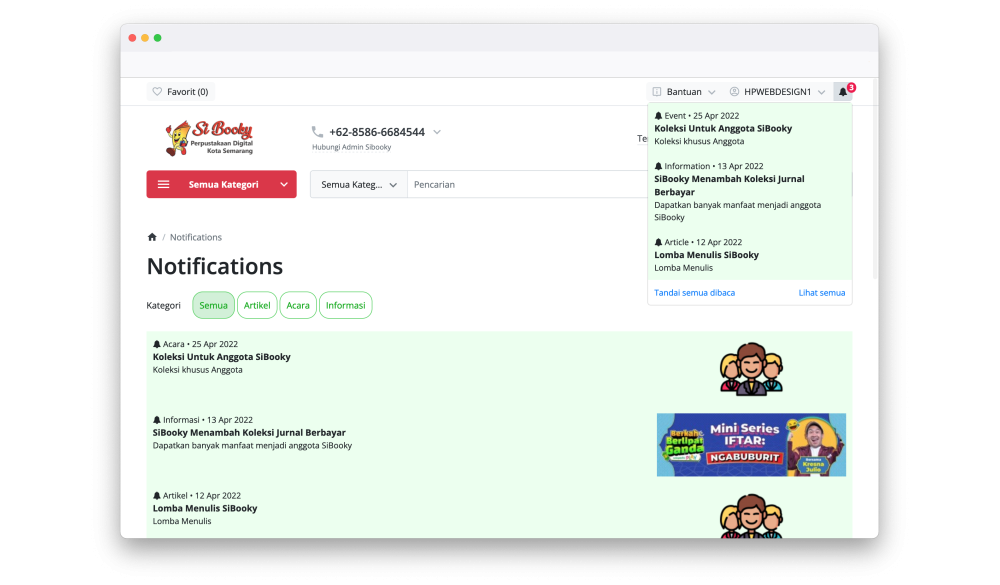Expand the Bantuan dropdown menu
Image resolution: width=1000 pixels, height=585 pixels.
[x=712, y=92]
